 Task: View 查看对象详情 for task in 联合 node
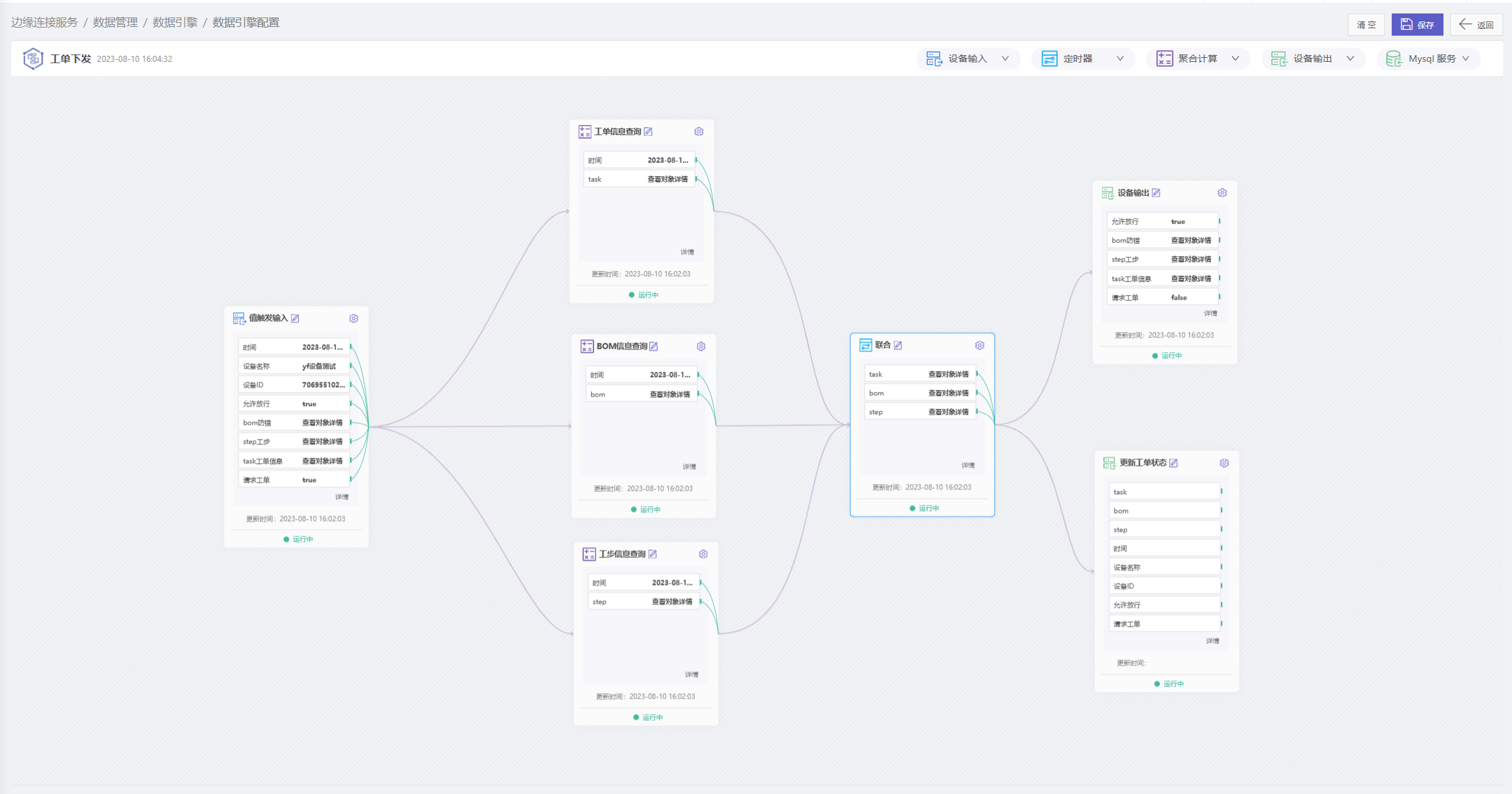pyautogui.click(x=949, y=374)
